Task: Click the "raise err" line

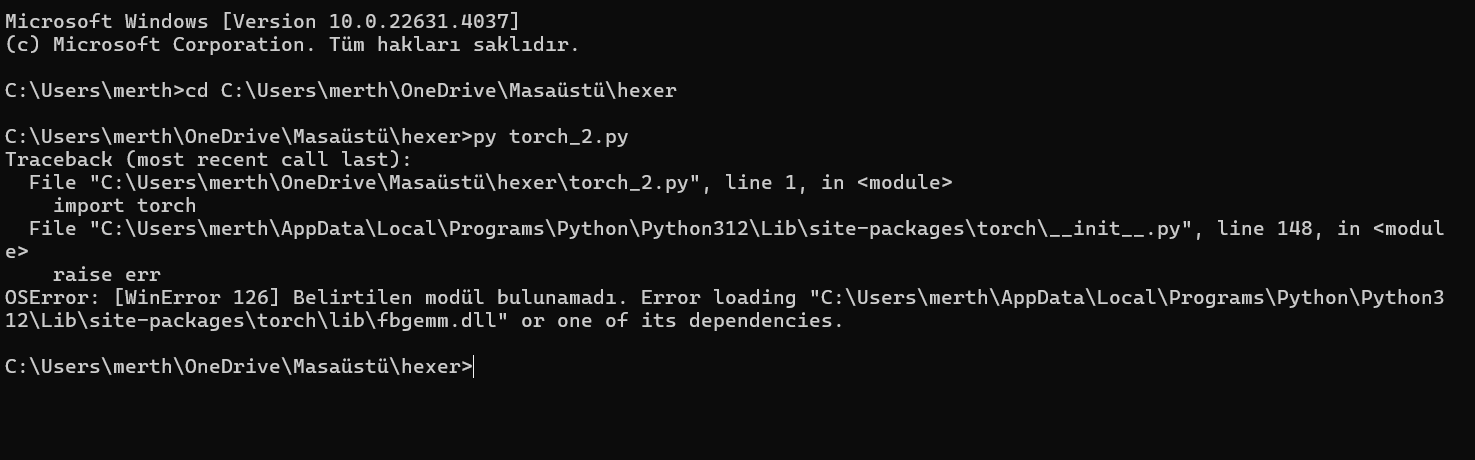Action: point(106,275)
